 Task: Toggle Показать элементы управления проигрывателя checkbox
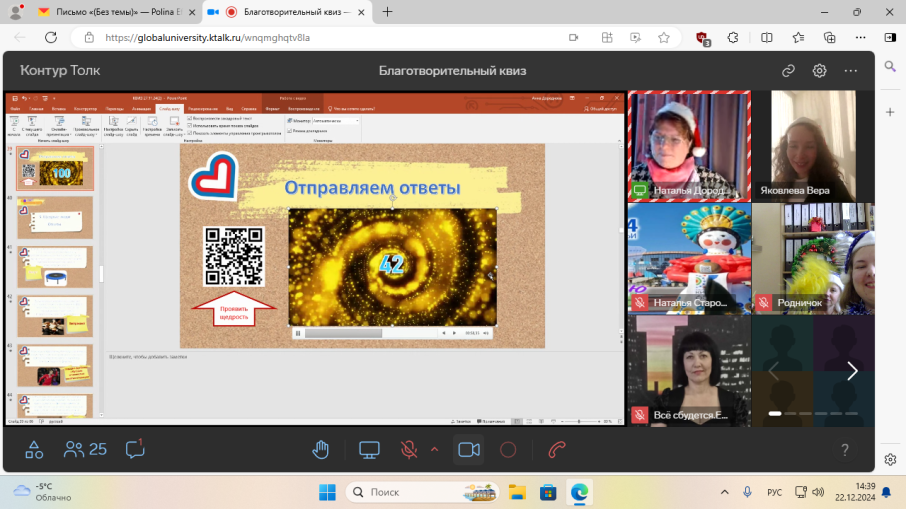click(x=190, y=133)
